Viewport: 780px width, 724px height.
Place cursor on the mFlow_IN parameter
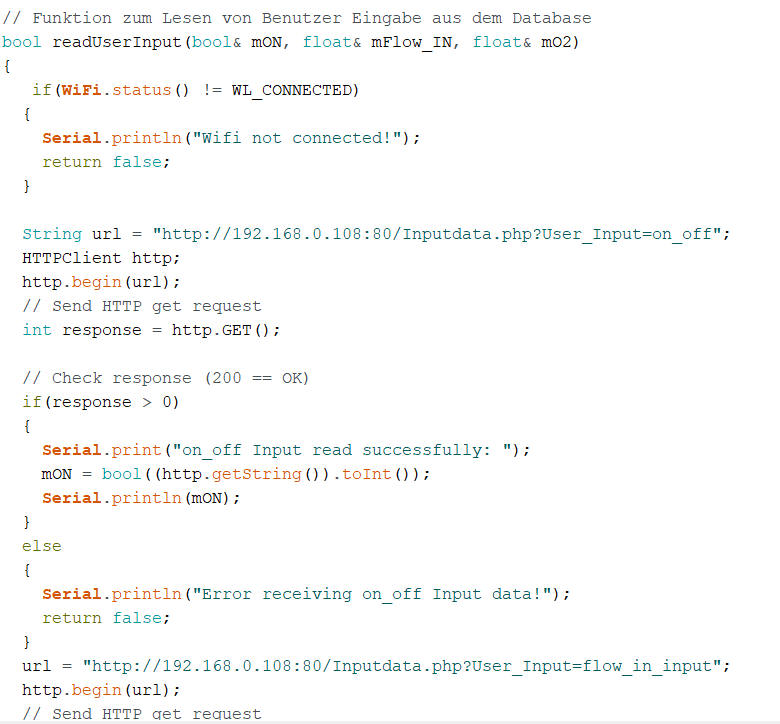[405, 42]
